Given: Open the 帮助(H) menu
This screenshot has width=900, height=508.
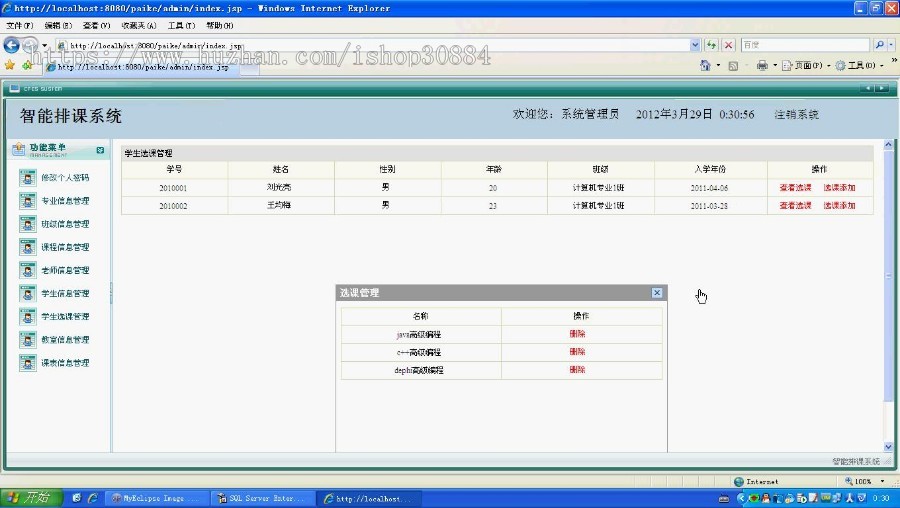Looking at the screenshot, I should (219, 26).
